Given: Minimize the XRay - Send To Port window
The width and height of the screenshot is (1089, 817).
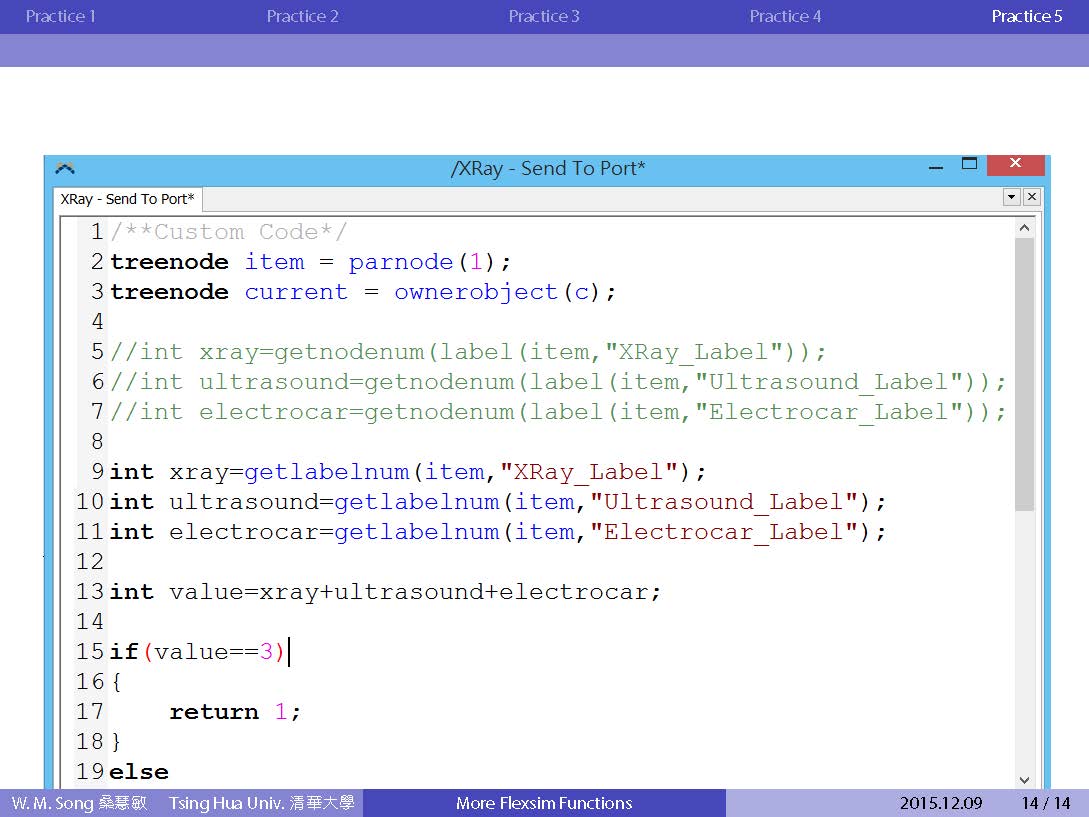Looking at the screenshot, I should pyautogui.click(x=935, y=168).
